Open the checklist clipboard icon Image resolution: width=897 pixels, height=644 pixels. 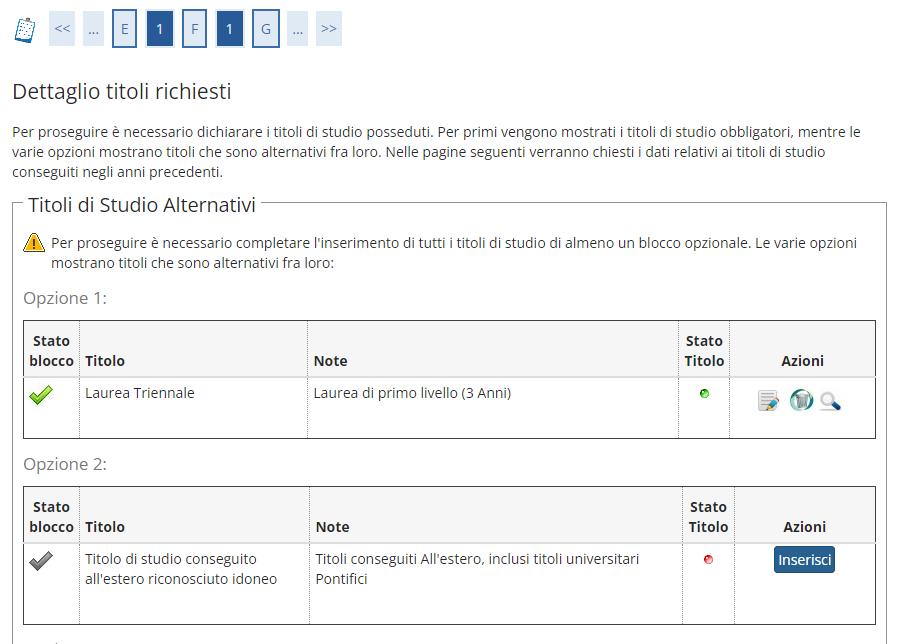click(x=25, y=30)
